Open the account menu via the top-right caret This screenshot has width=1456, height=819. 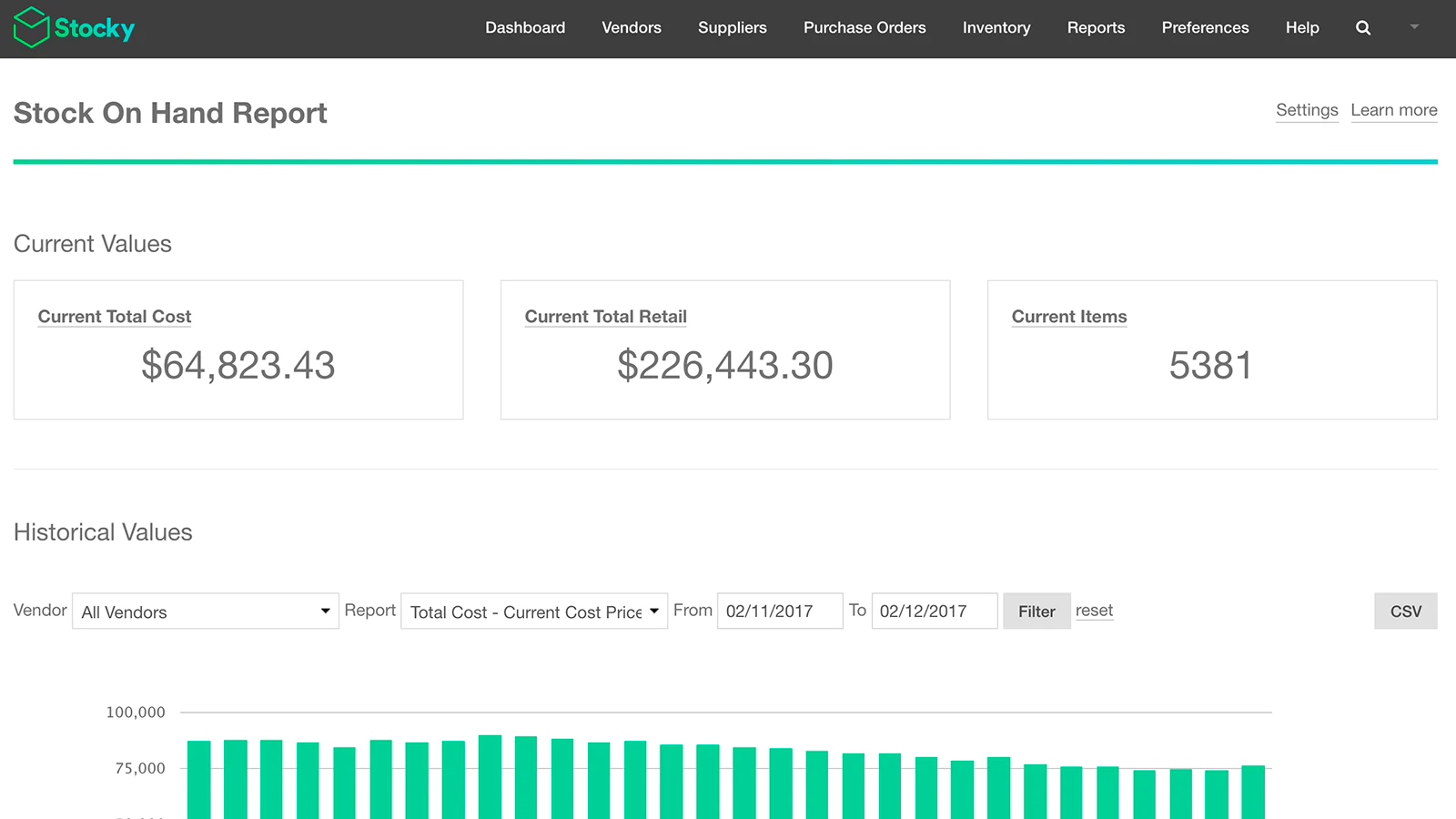(x=1413, y=28)
